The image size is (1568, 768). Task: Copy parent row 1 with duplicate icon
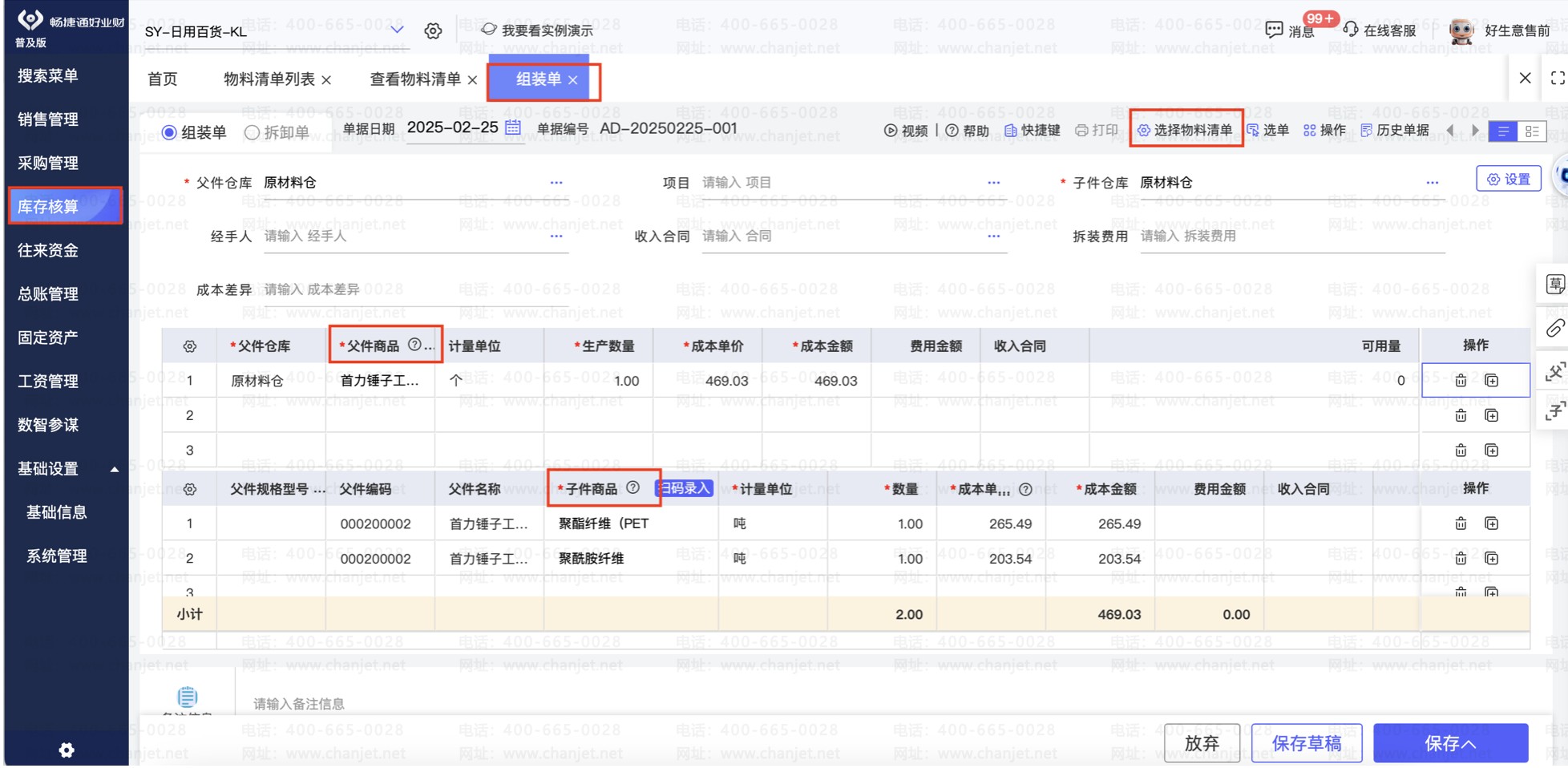click(1491, 381)
